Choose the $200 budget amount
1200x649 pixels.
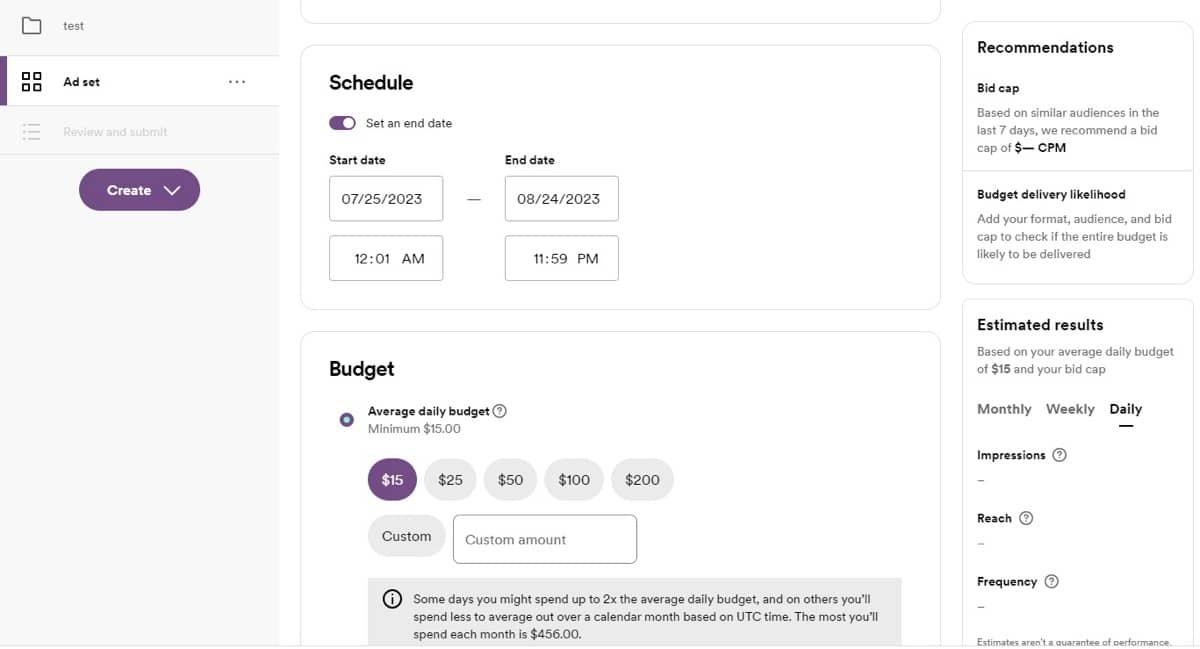pyautogui.click(x=642, y=480)
